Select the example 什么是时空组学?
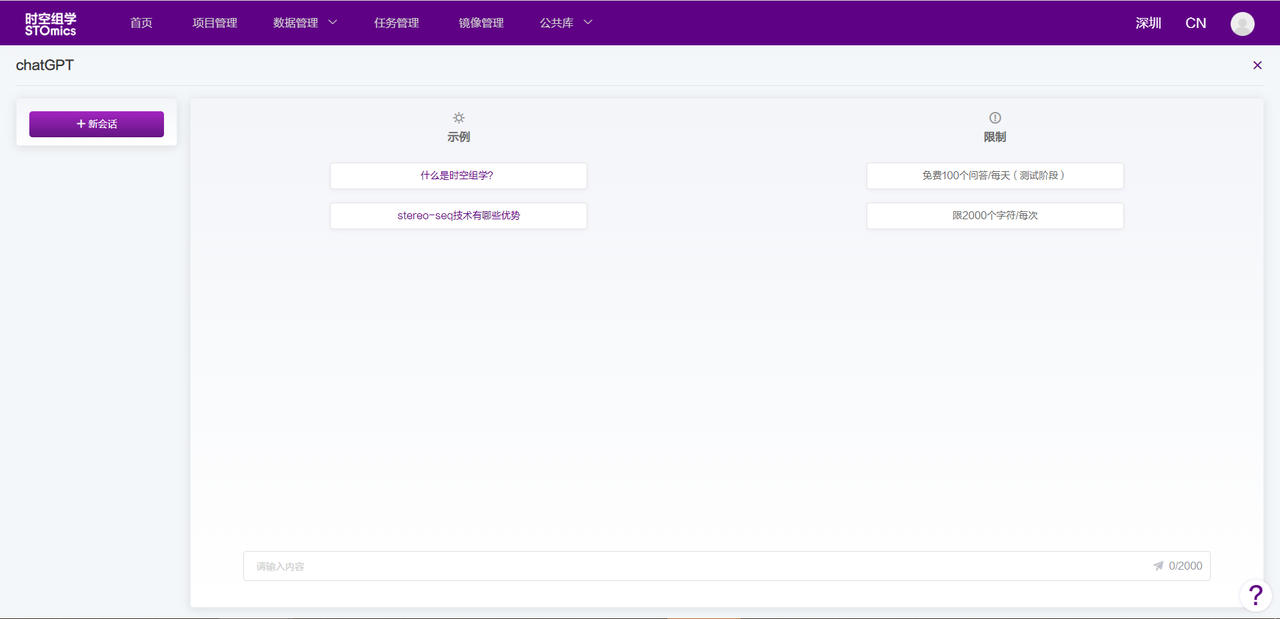This screenshot has width=1280, height=619. (x=458, y=176)
